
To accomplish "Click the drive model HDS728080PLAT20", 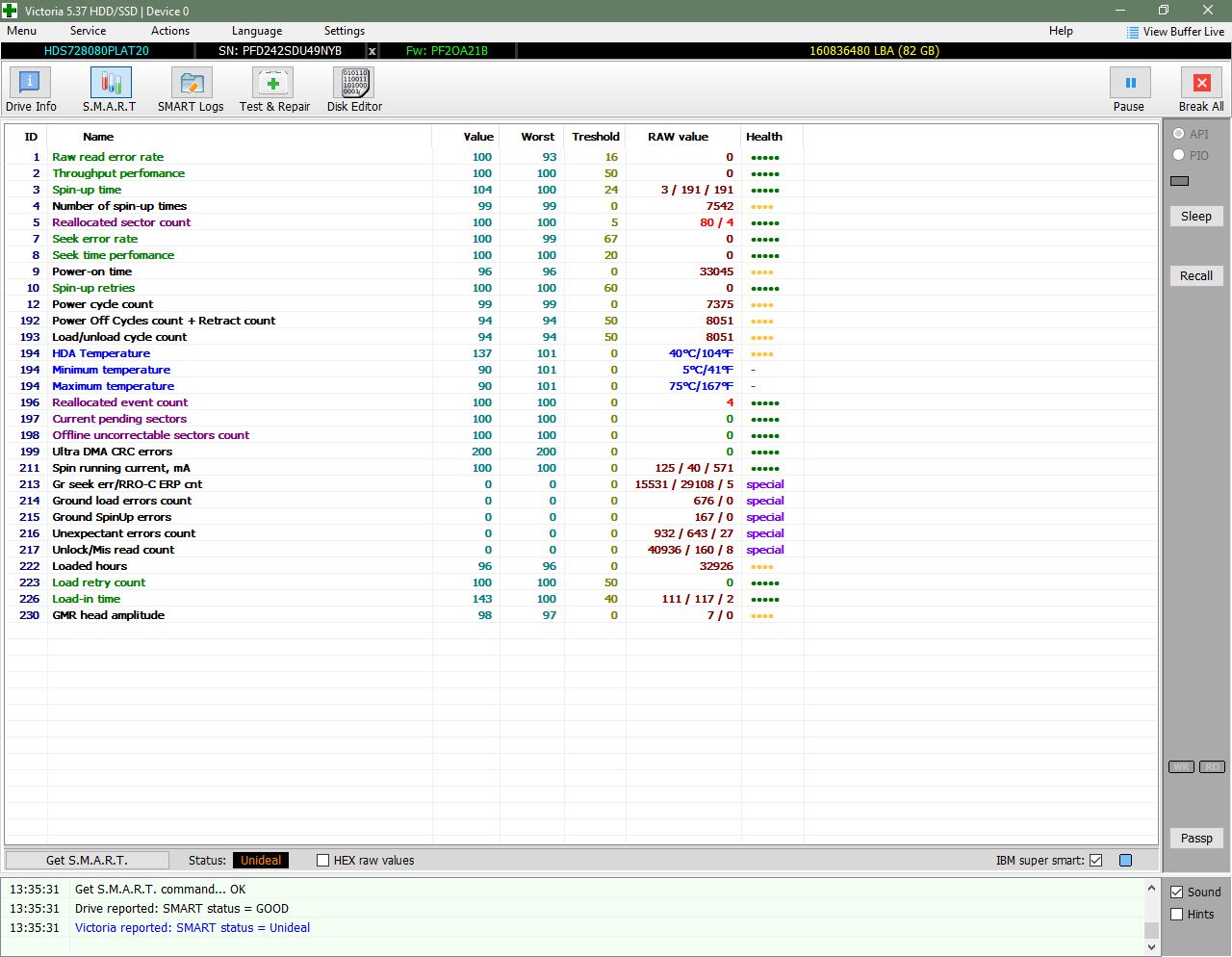I will click(96, 51).
